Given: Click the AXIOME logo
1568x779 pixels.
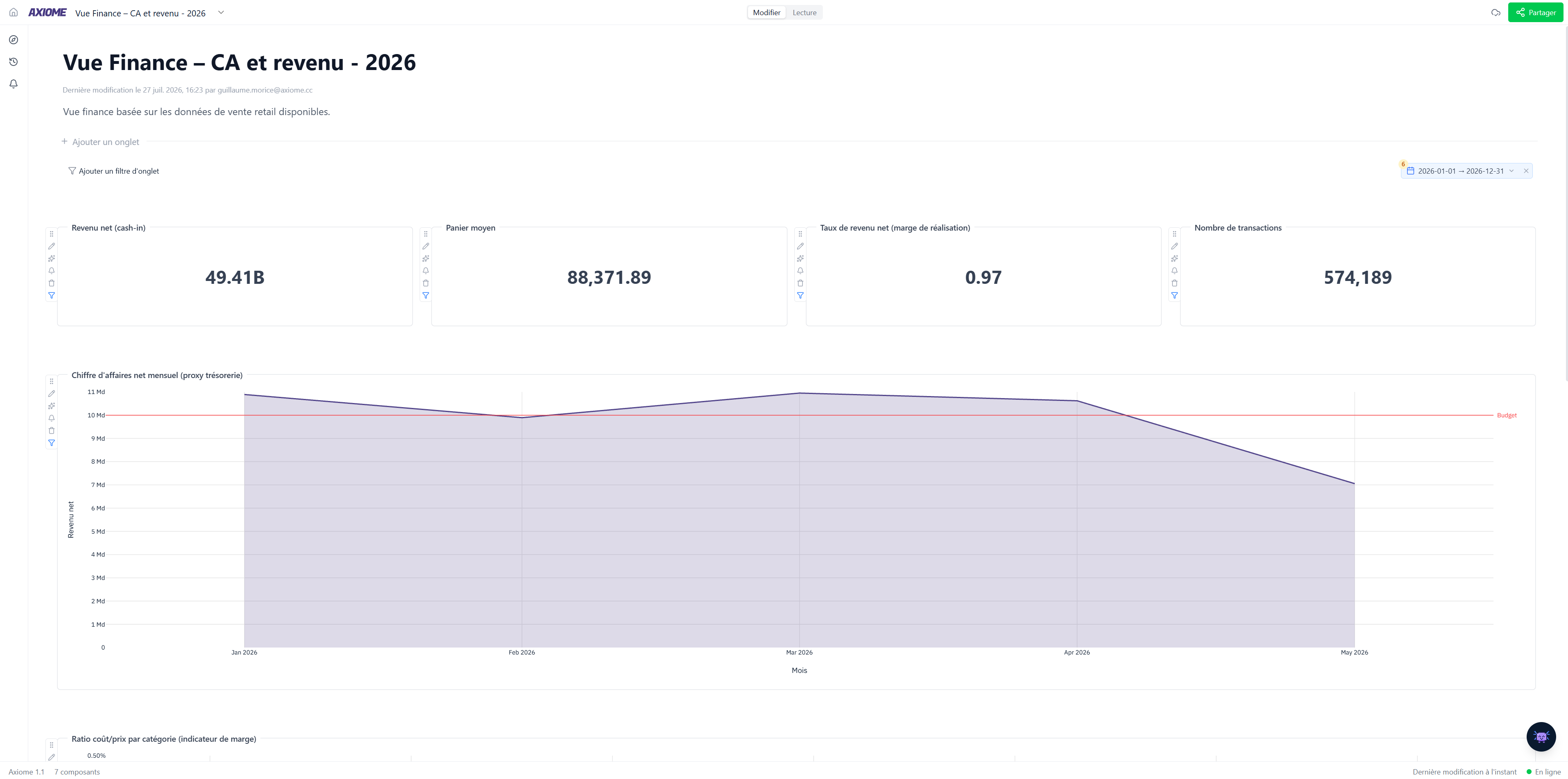Looking at the screenshot, I should tap(47, 12).
